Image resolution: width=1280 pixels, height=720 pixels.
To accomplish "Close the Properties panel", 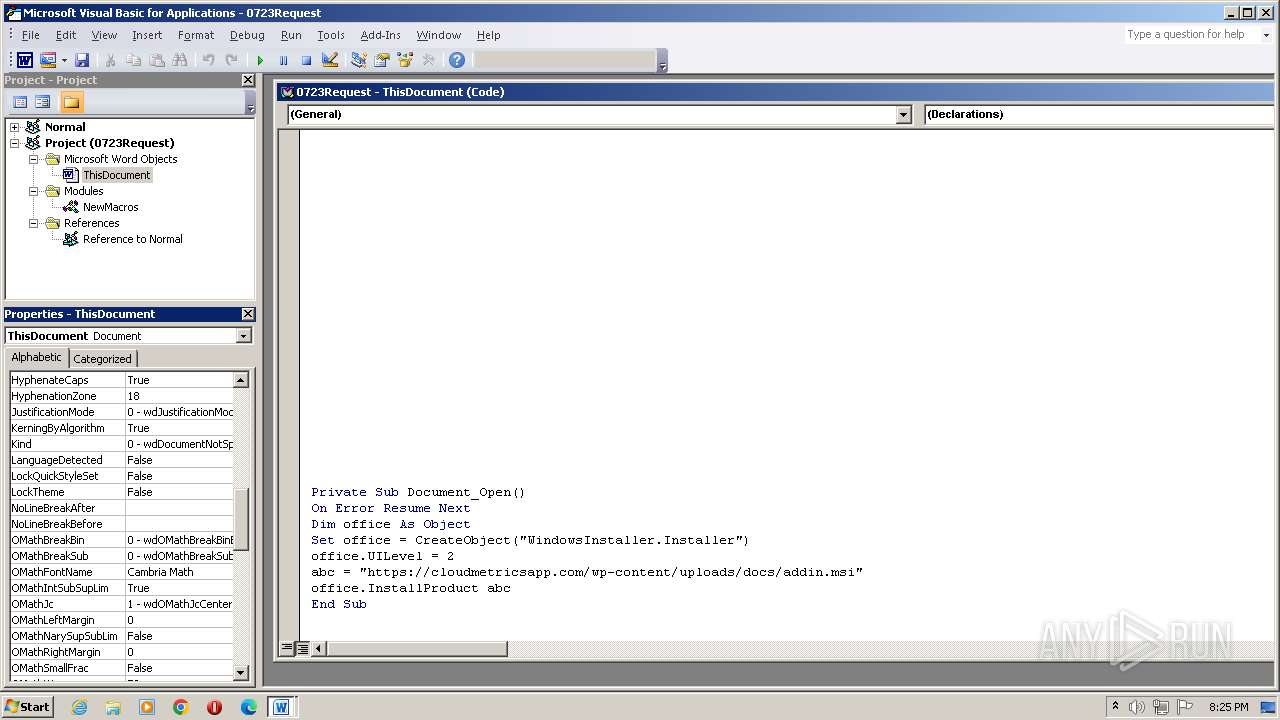I will (x=248, y=314).
